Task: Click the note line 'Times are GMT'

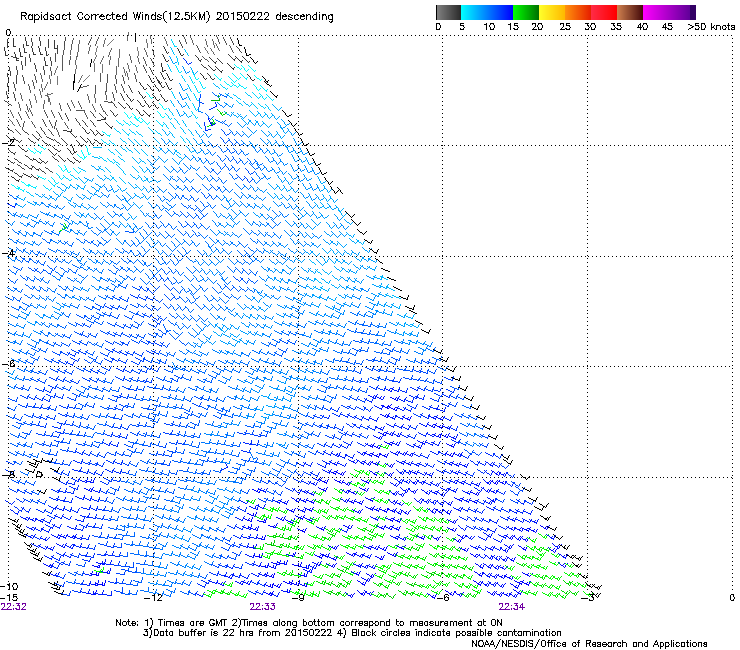Action: 191,623
